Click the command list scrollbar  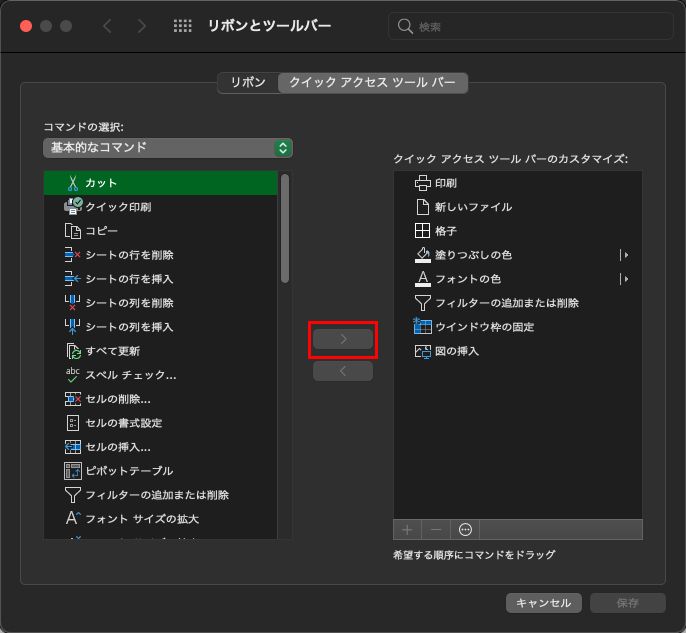click(x=285, y=230)
